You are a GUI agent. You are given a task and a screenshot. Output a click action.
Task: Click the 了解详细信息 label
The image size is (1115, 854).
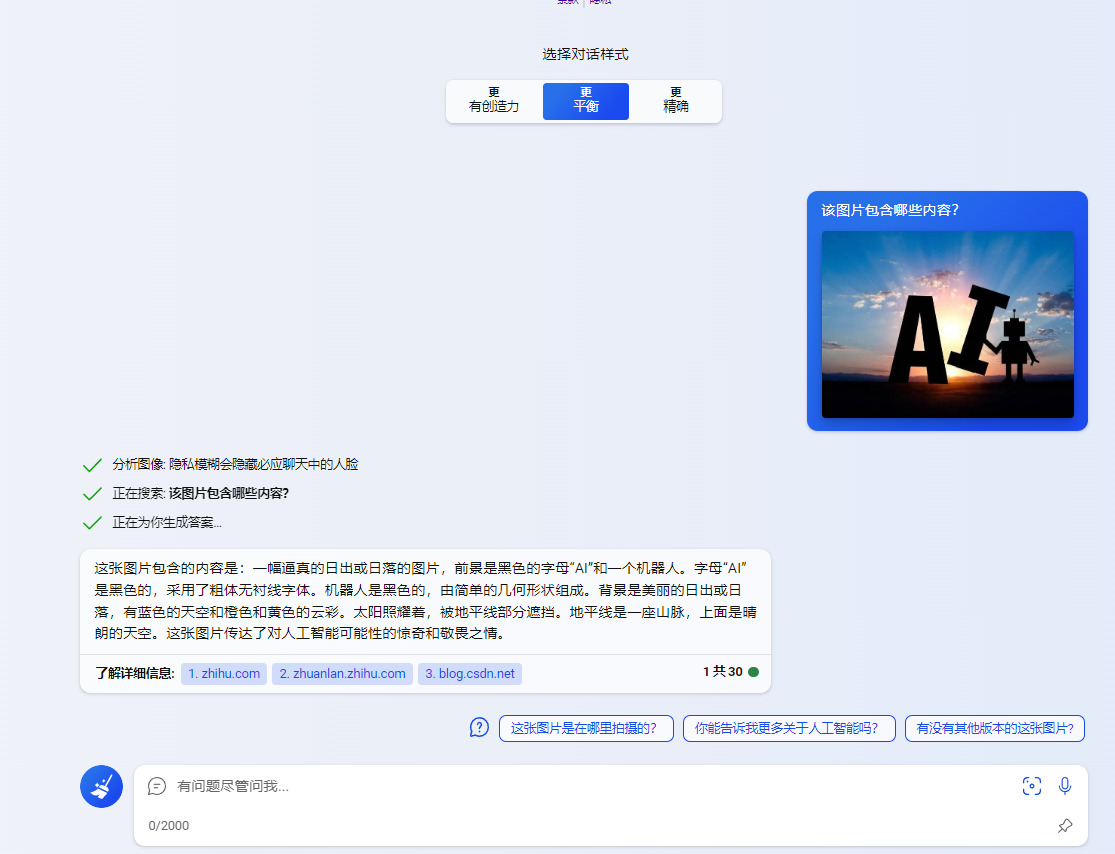135,673
